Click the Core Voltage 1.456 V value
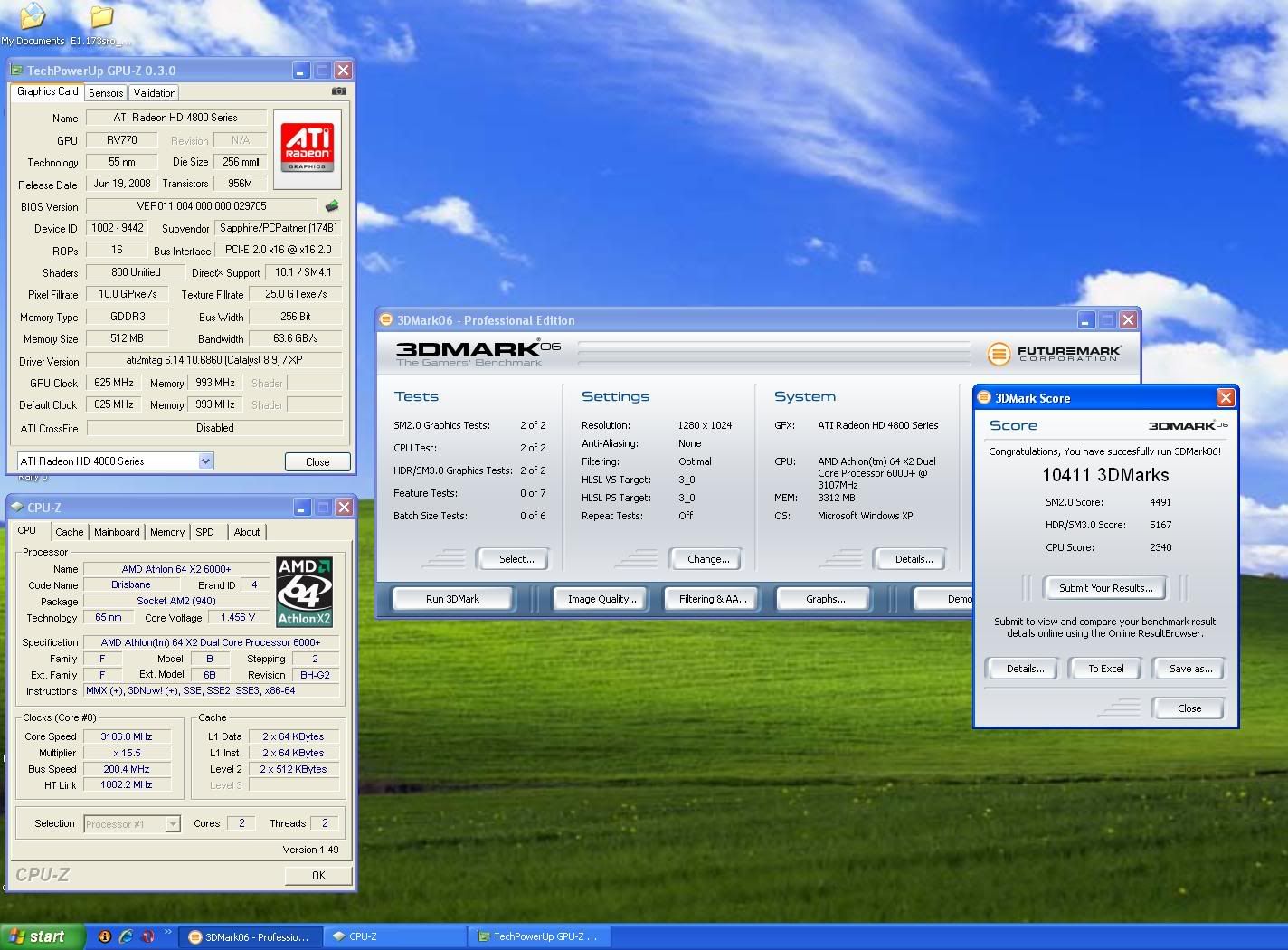Screen dimensions: 1288x950 click(x=238, y=617)
